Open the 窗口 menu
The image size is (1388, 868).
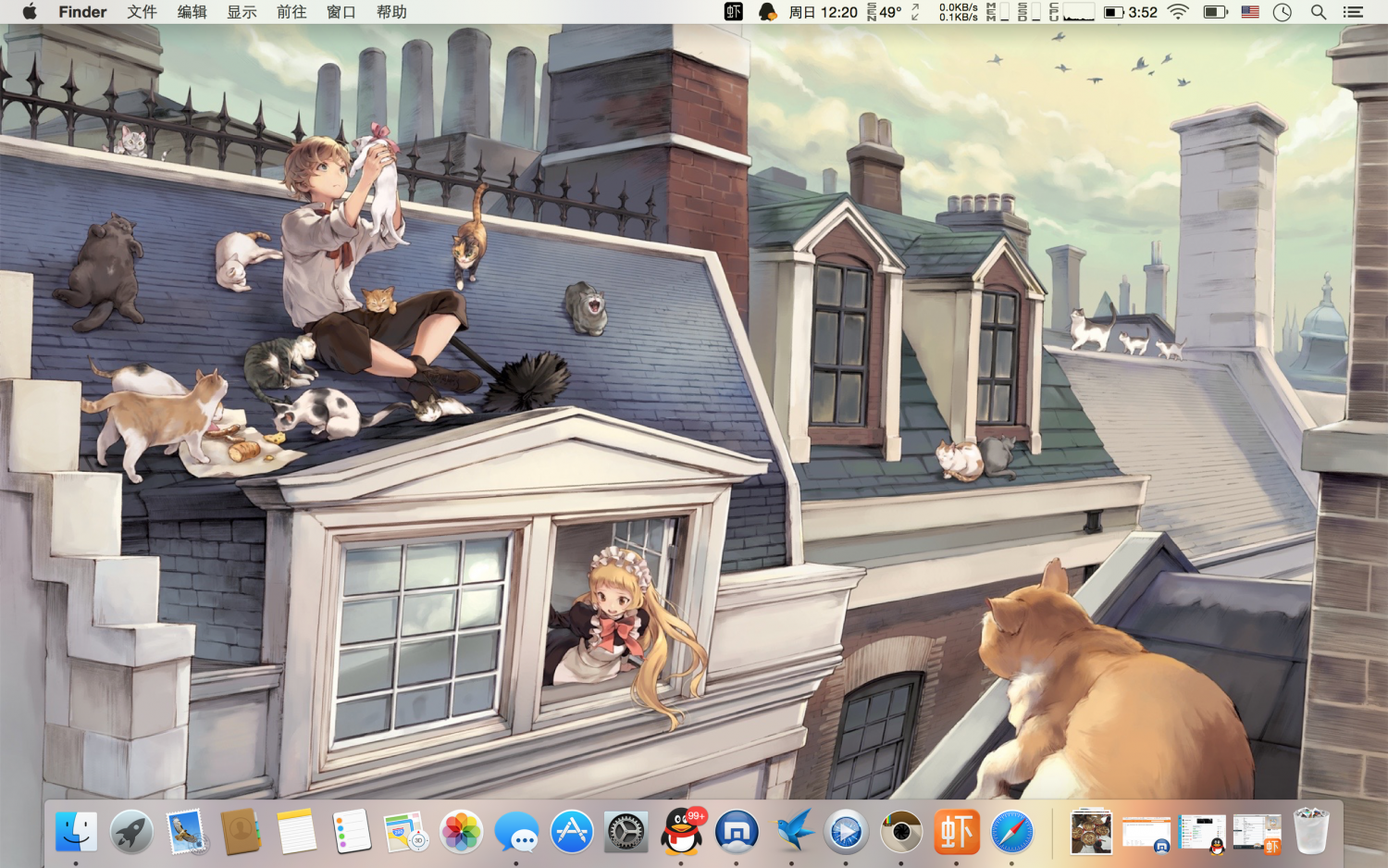[341, 12]
